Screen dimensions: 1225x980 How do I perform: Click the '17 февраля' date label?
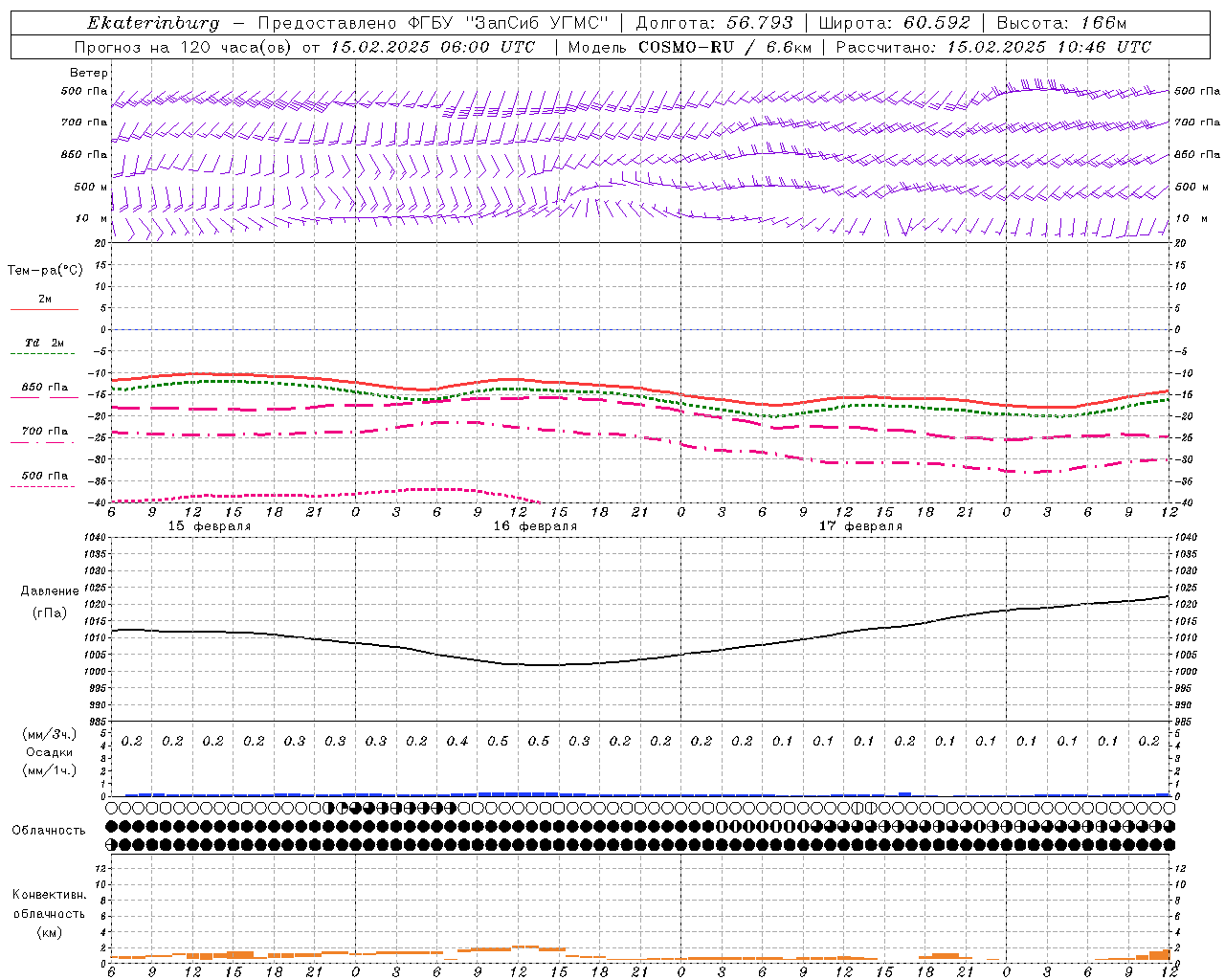(860, 526)
